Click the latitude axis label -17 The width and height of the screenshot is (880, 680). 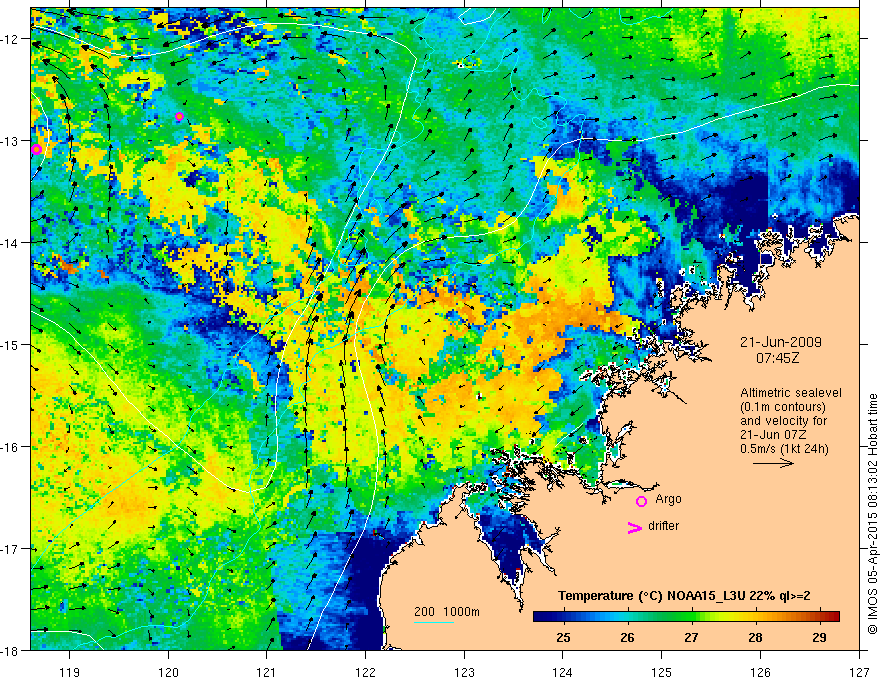[x=10, y=548]
